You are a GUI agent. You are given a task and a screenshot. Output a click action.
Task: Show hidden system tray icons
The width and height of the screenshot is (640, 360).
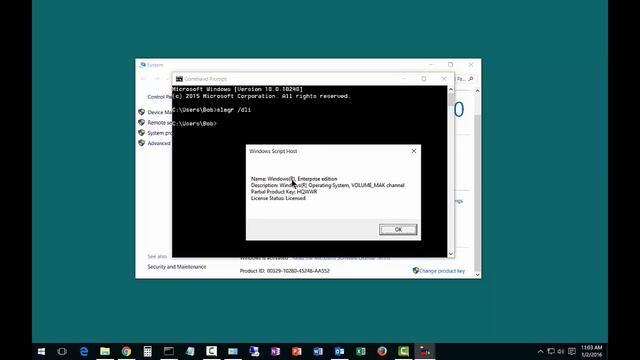pyautogui.click(x=540, y=351)
